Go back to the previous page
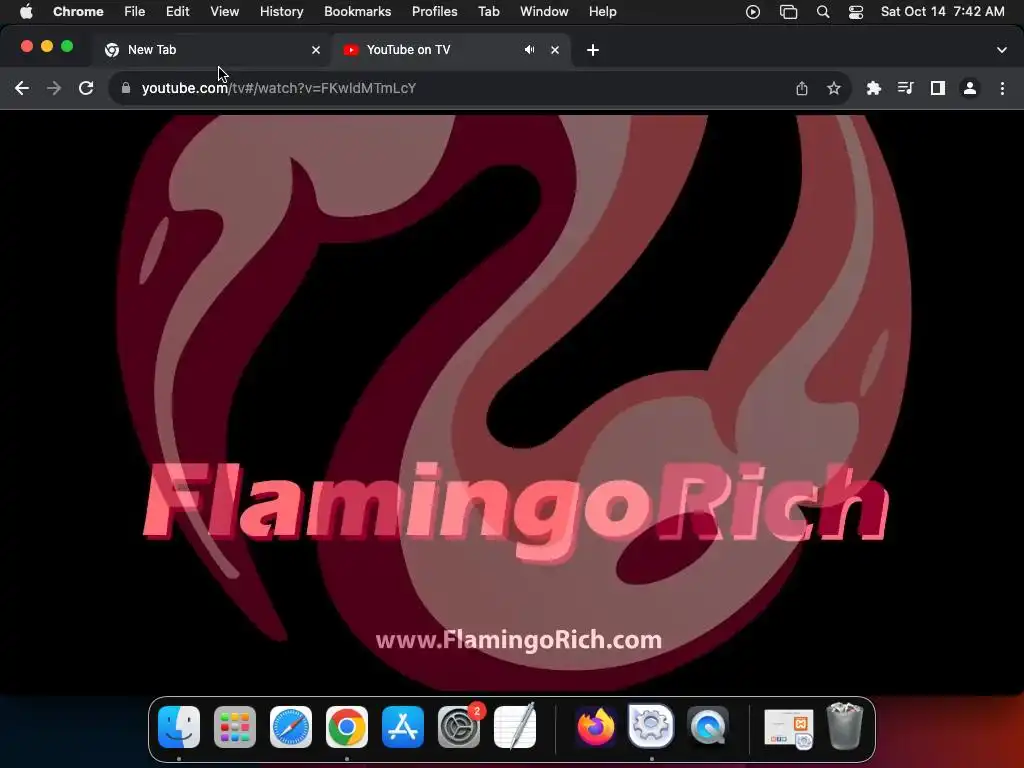 tap(22, 88)
